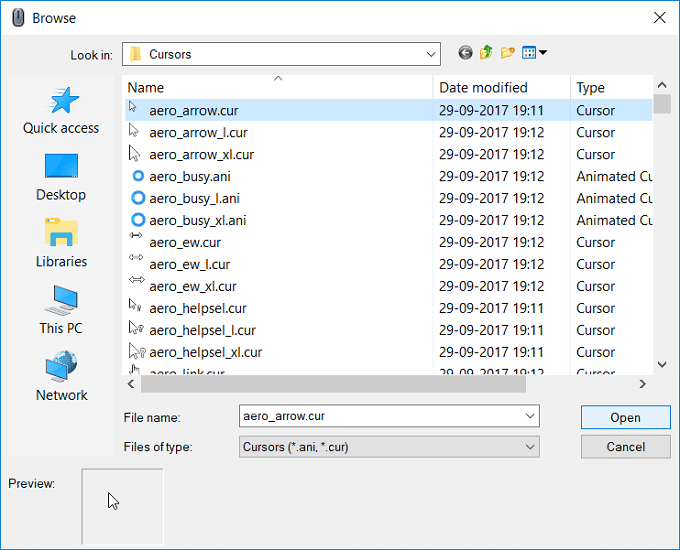This screenshot has height=550, width=680.
Task: Sort by the Type column header
Action: (x=612, y=87)
